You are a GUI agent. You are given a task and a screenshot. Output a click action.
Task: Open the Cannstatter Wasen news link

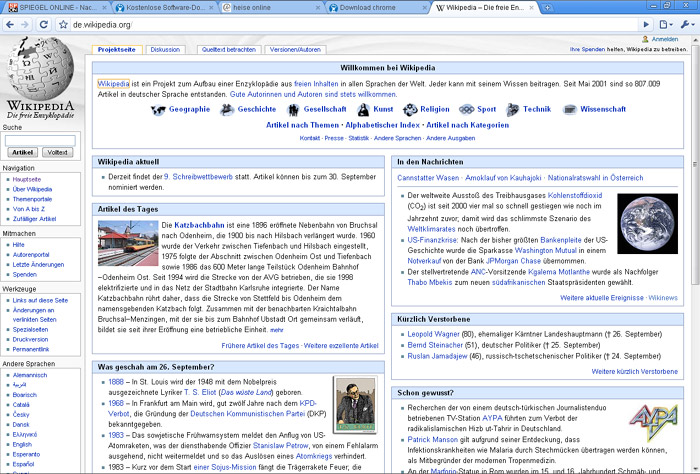(428, 178)
